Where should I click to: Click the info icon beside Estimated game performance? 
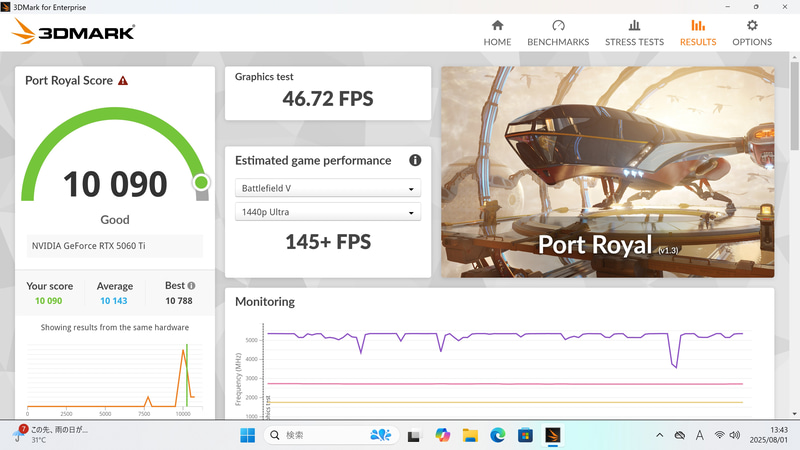[x=415, y=160]
